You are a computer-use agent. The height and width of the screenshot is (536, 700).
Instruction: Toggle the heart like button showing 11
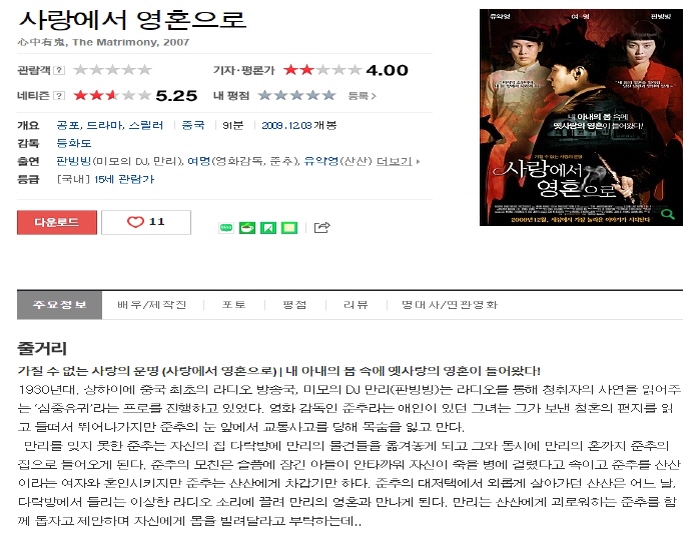tap(146, 222)
